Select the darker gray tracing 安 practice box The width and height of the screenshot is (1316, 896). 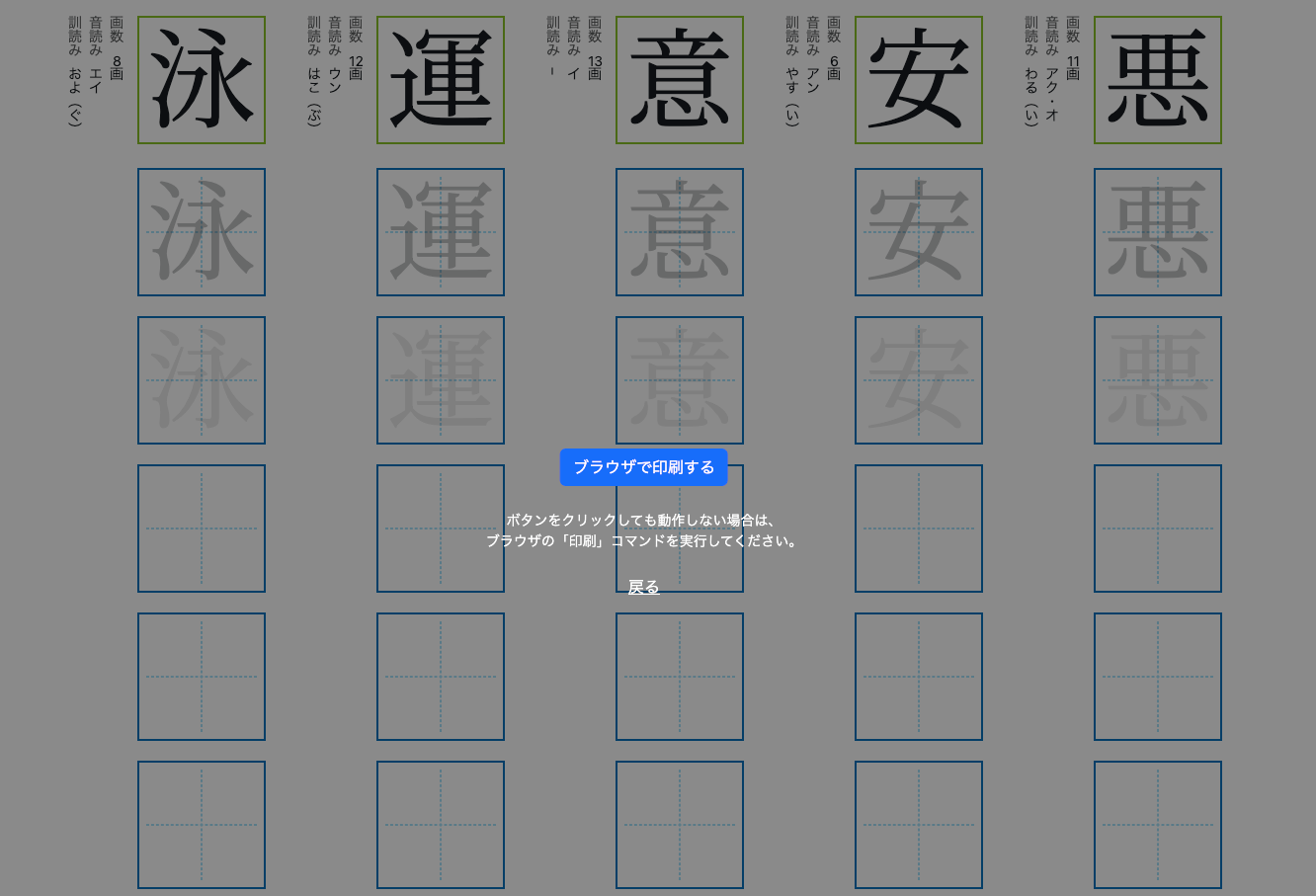coord(919,232)
